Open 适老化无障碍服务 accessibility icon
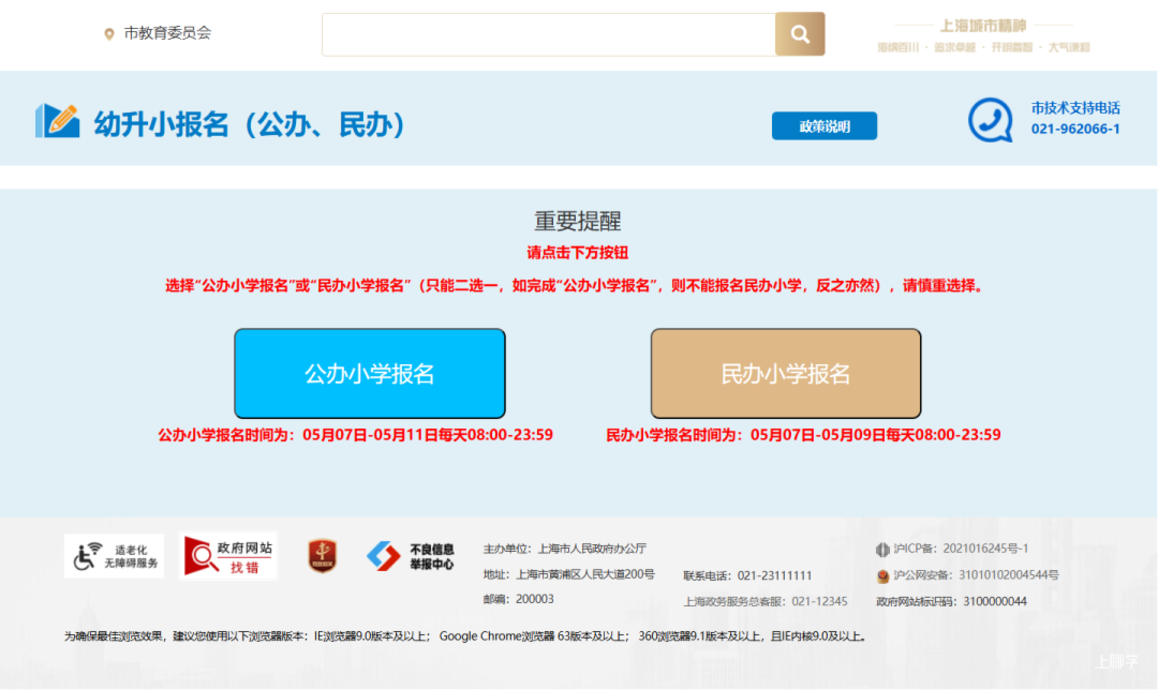The width and height of the screenshot is (1158, 690). 114,556
